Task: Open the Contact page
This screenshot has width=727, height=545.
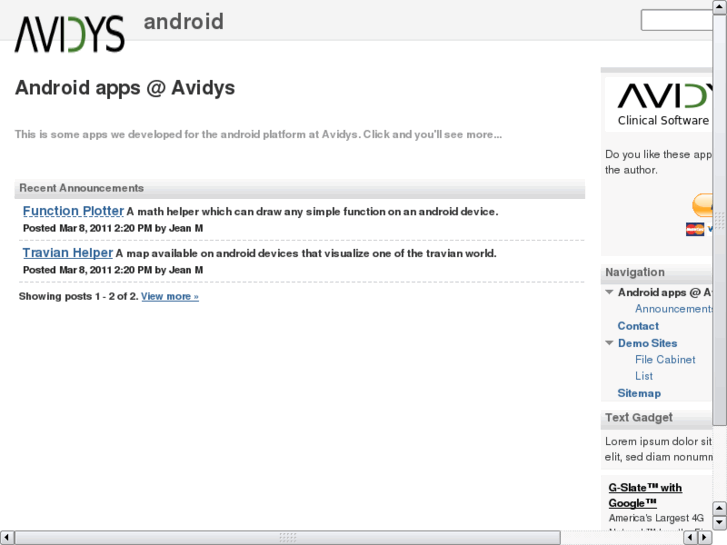Action: coord(638,326)
